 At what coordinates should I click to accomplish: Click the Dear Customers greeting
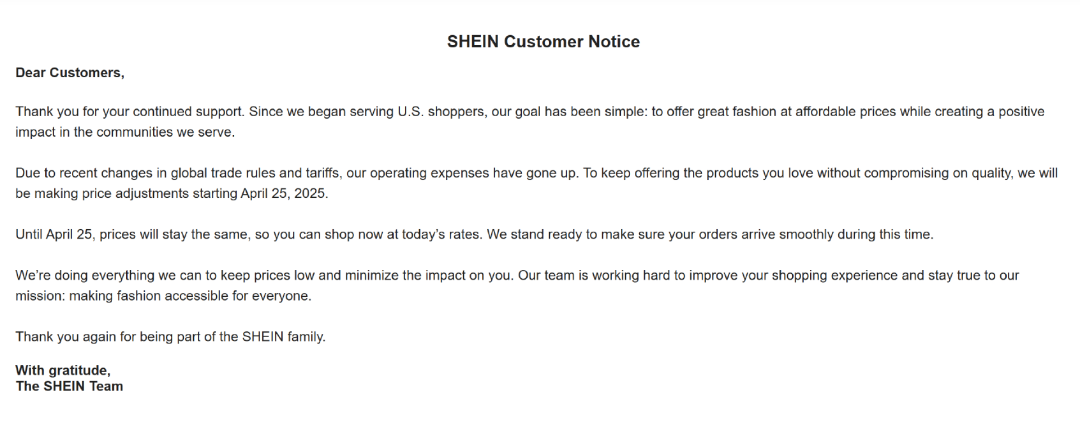tap(70, 72)
